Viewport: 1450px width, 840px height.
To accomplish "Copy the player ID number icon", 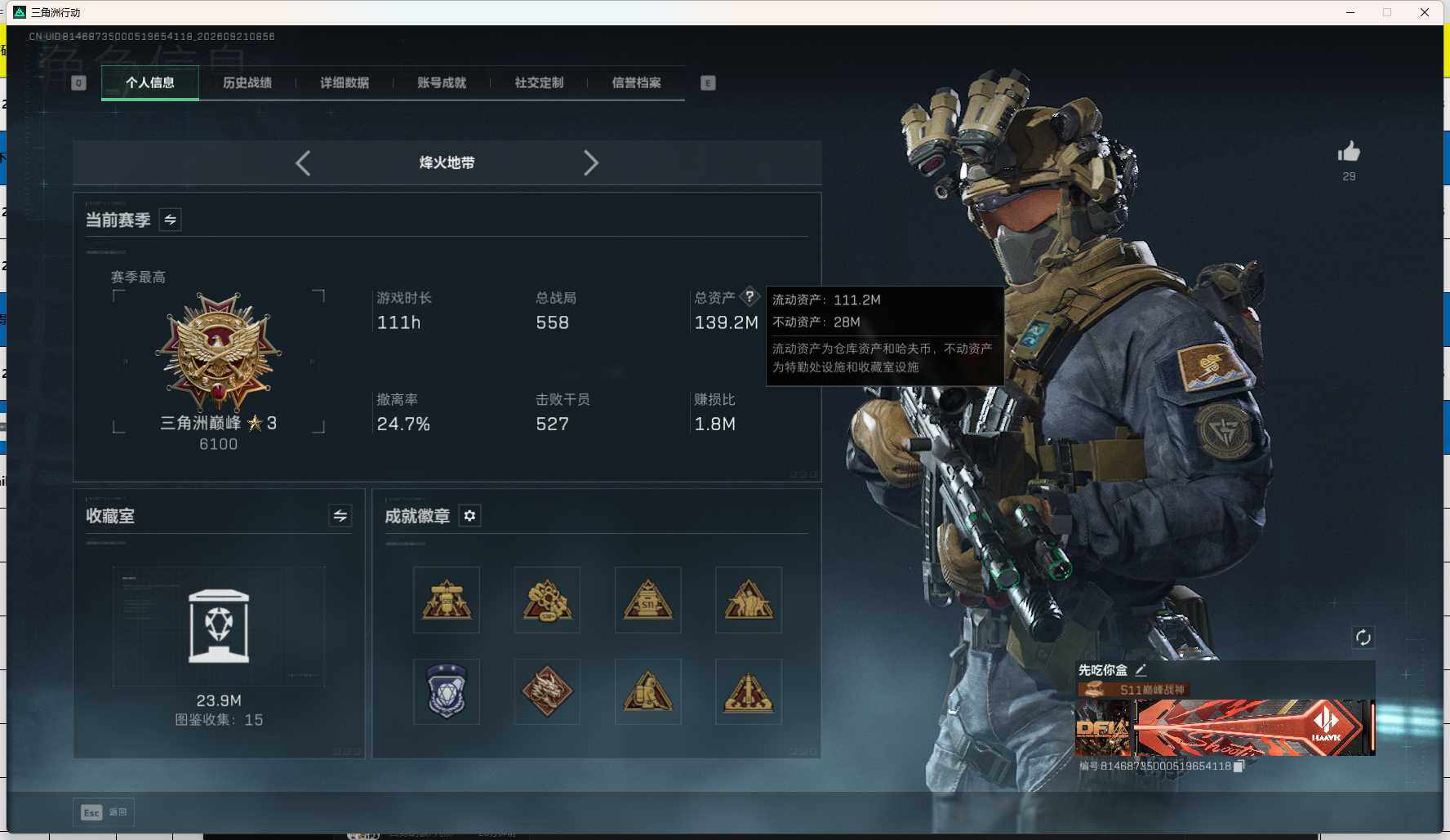I will pyautogui.click(x=1239, y=766).
